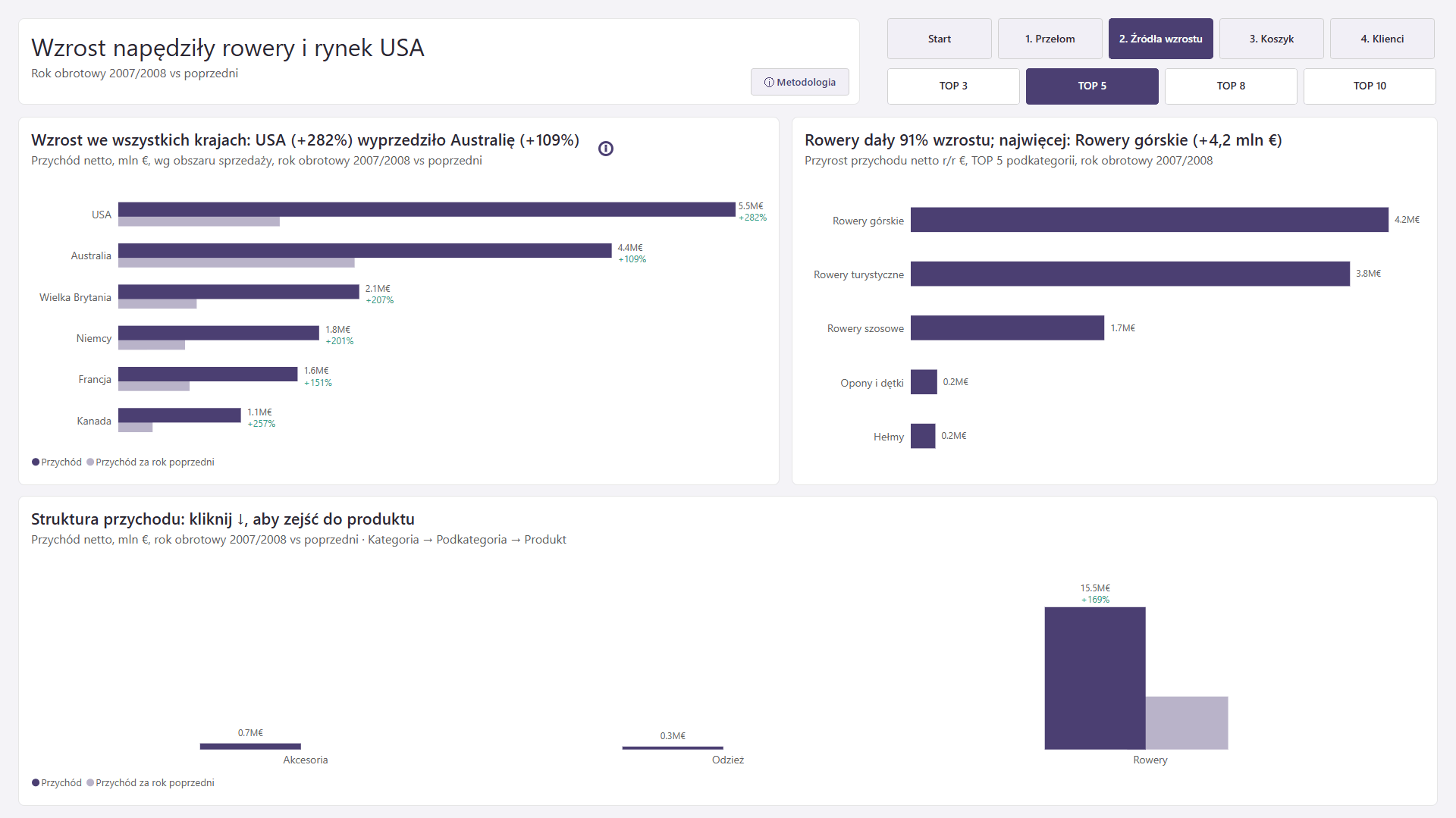Open the info icon beside country chart title

pos(605,149)
